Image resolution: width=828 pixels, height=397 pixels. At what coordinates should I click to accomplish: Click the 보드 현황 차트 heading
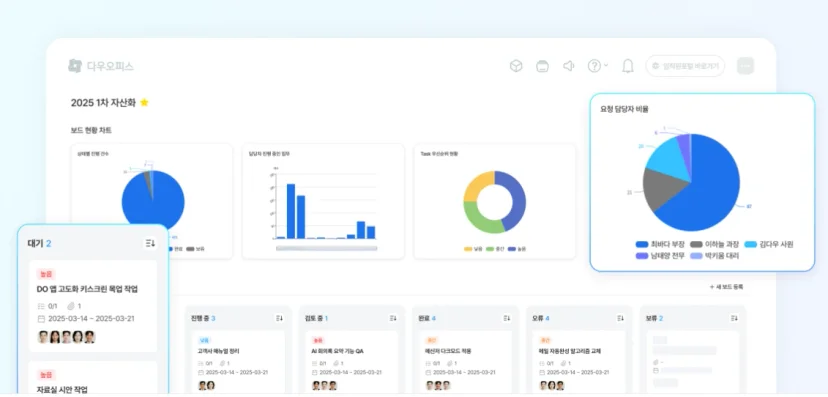[91, 130]
